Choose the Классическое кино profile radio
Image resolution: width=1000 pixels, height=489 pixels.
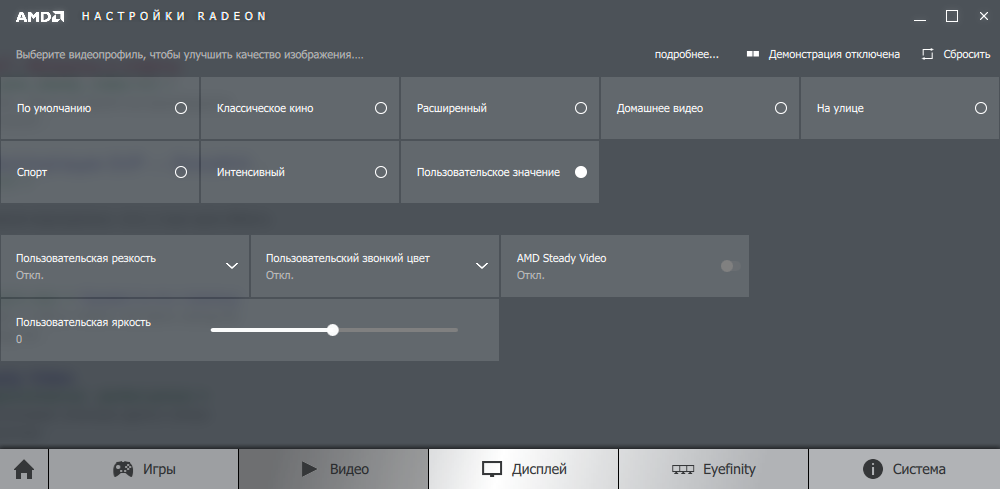[380, 108]
